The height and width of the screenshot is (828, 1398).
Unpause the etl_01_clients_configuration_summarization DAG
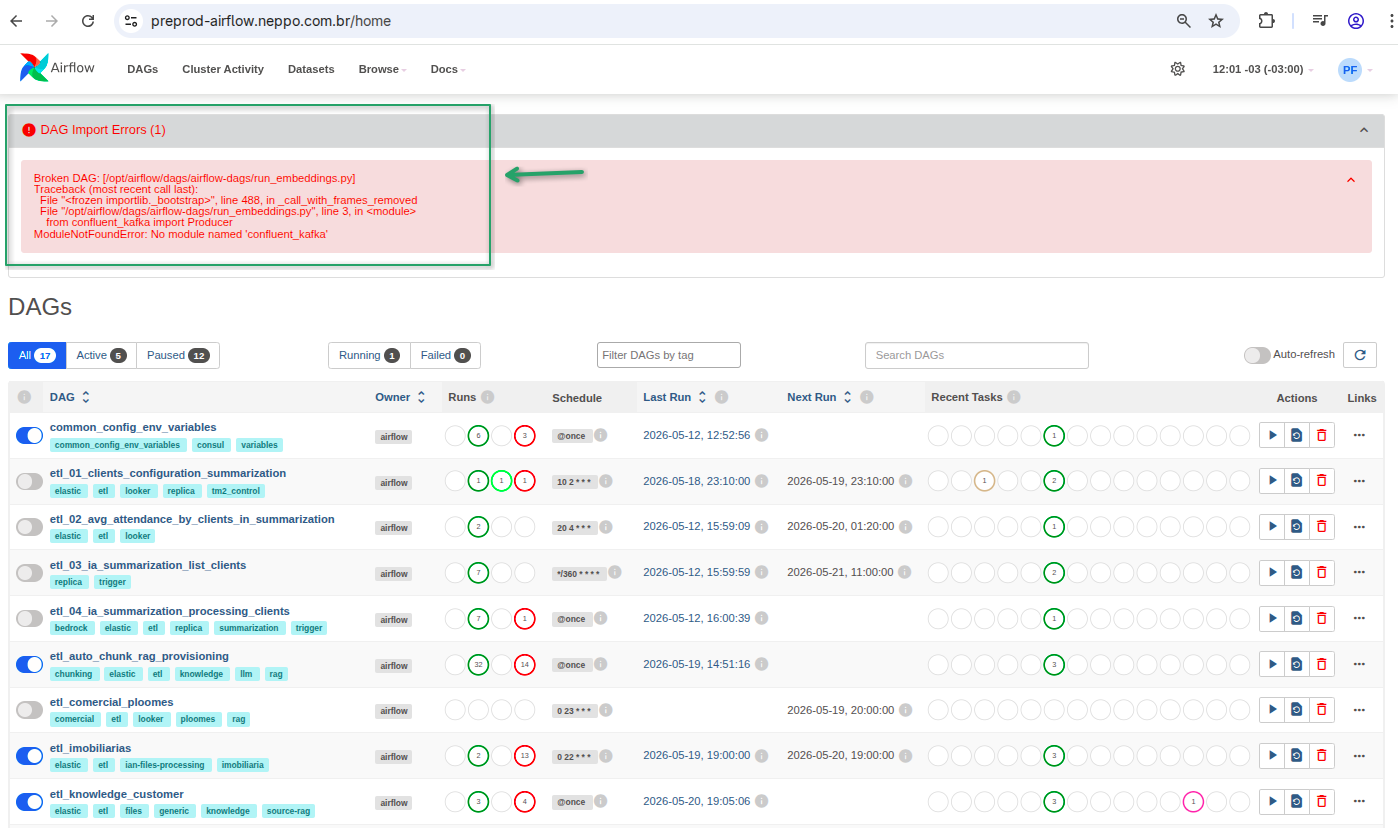[x=30, y=481]
